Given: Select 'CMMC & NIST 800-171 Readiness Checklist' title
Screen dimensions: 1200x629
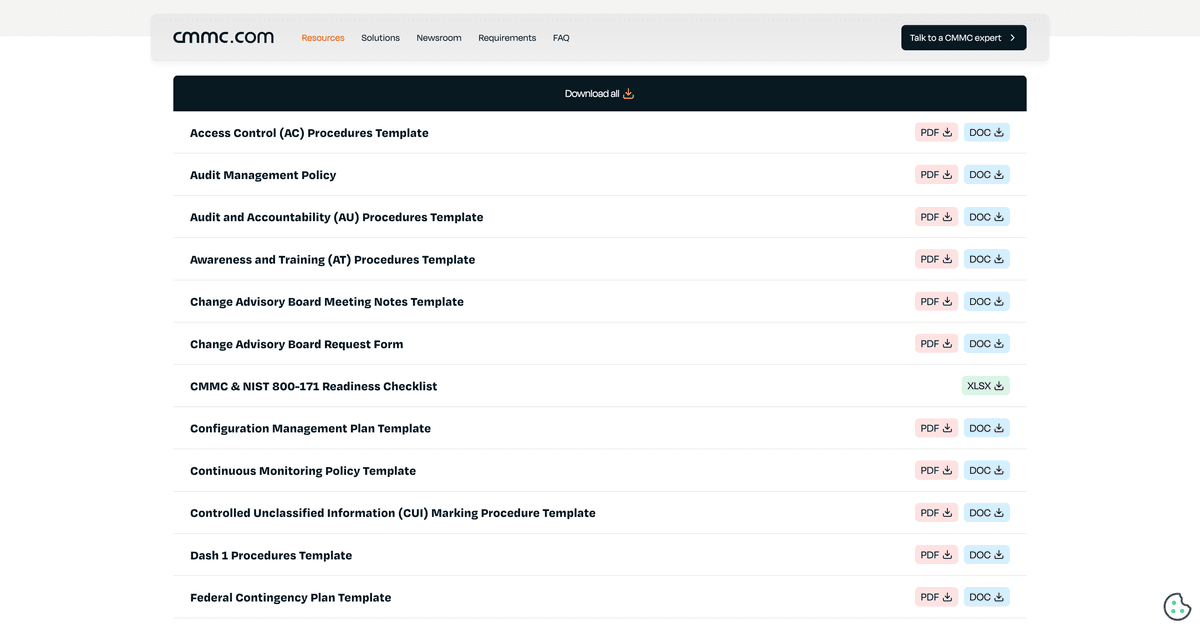Looking at the screenshot, I should click(313, 386).
